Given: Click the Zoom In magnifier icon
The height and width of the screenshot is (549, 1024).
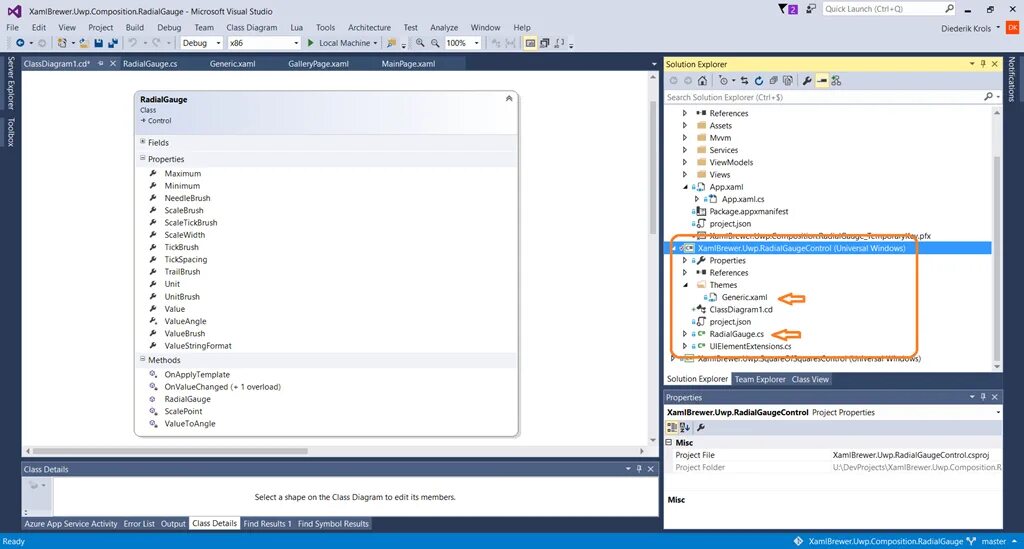Looking at the screenshot, I should pos(420,43).
